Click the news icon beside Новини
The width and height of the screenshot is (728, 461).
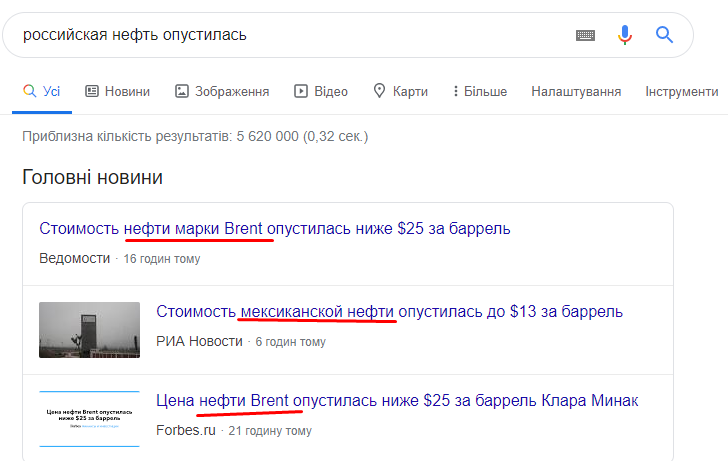[92, 91]
